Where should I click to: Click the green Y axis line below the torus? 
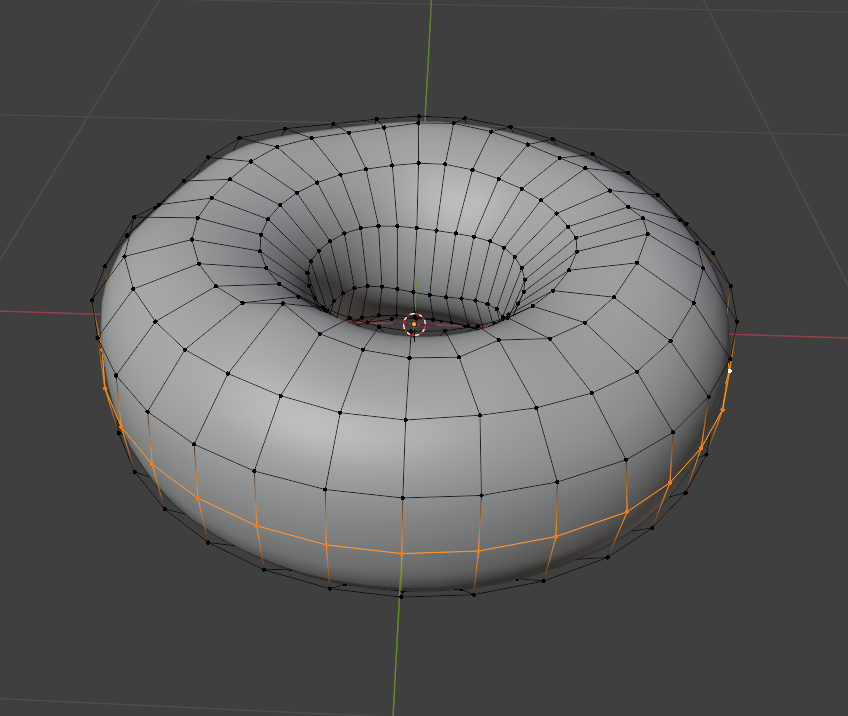(x=397, y=660)
